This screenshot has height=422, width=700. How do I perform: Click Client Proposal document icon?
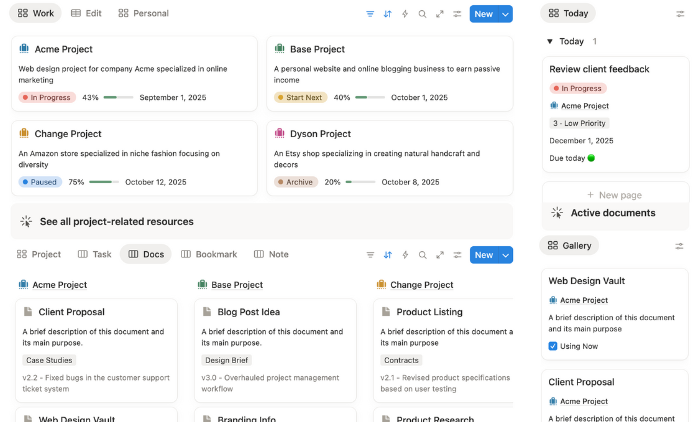pyautogui.click(x=28, y=311)
